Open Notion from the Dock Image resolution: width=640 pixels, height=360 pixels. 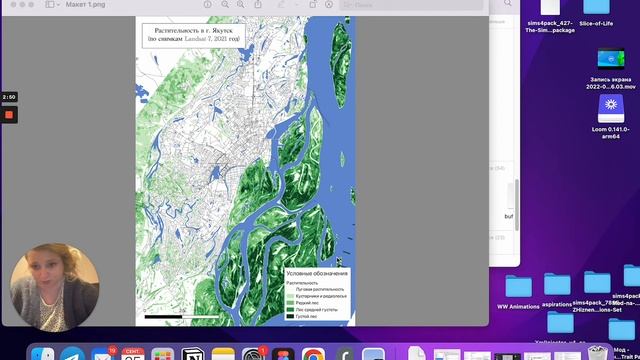coord(193,353)
